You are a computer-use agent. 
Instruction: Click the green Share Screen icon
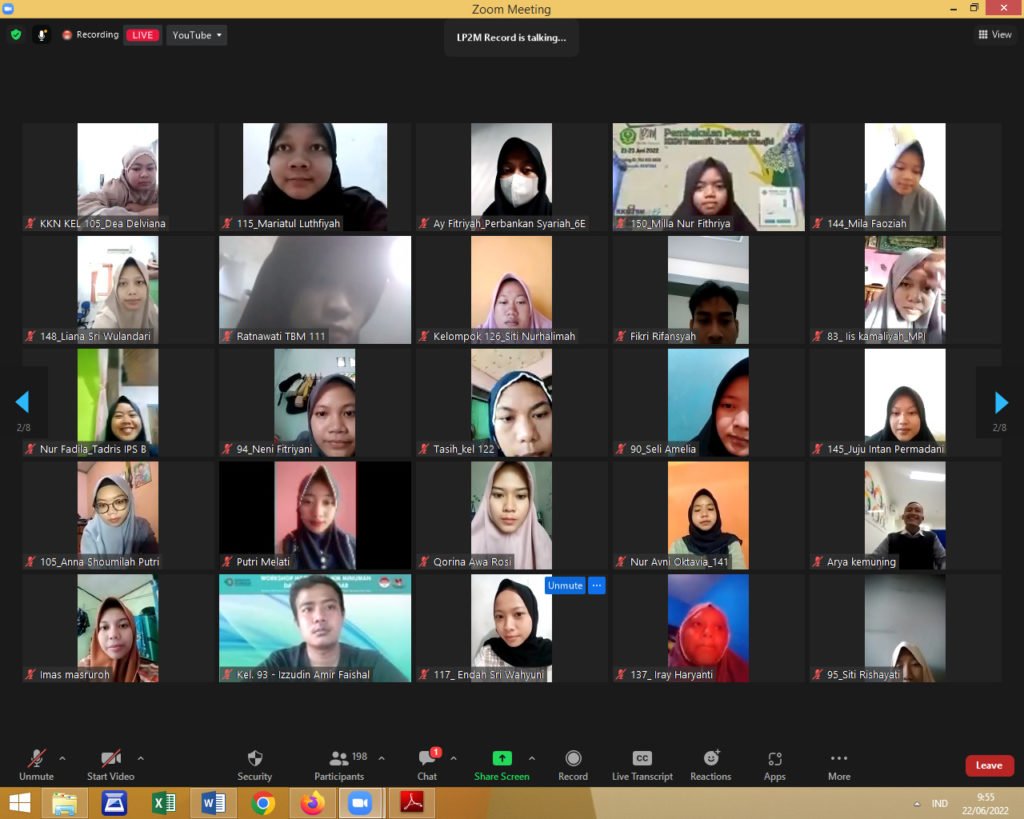tap(502, 759)
